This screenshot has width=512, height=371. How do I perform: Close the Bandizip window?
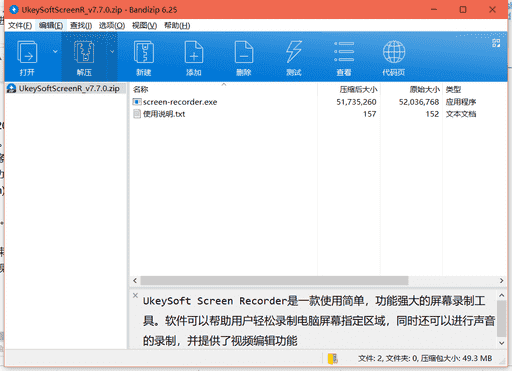coord(492,9)
